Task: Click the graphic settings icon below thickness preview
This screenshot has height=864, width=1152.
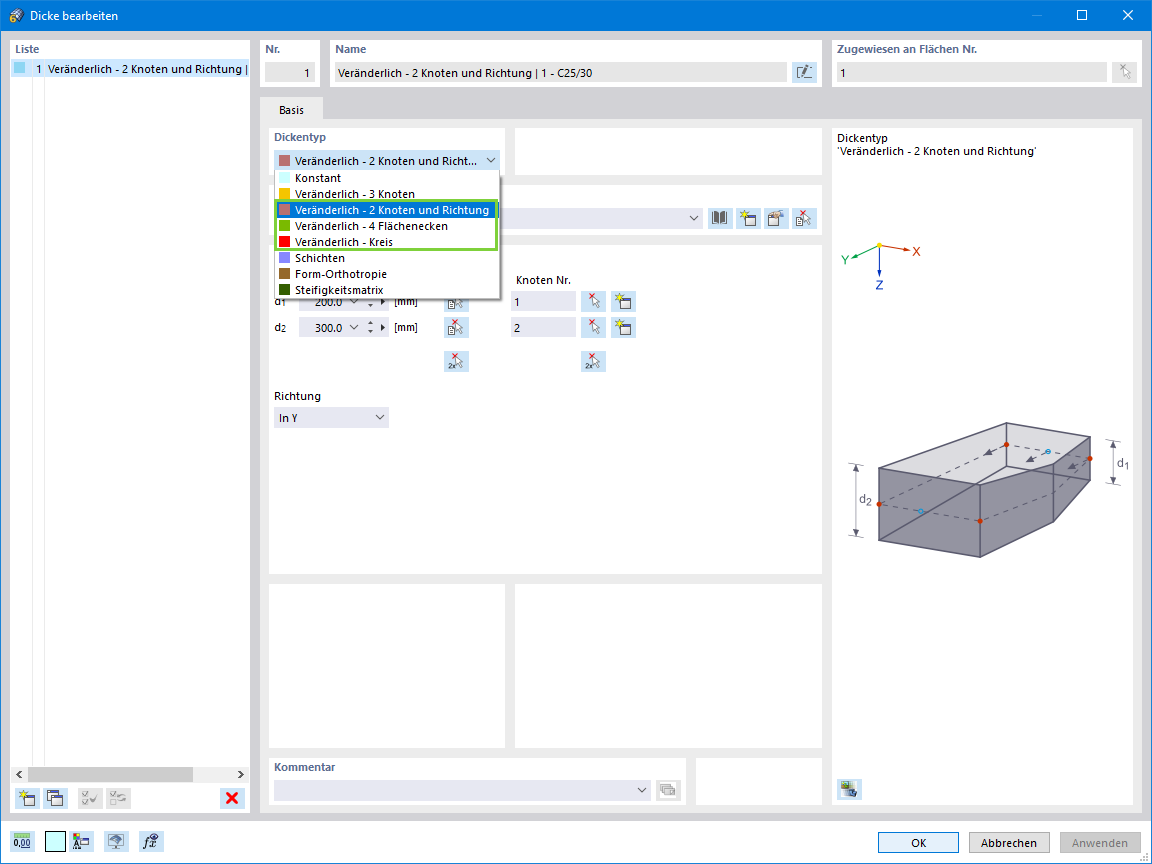Action: point(849,790)
